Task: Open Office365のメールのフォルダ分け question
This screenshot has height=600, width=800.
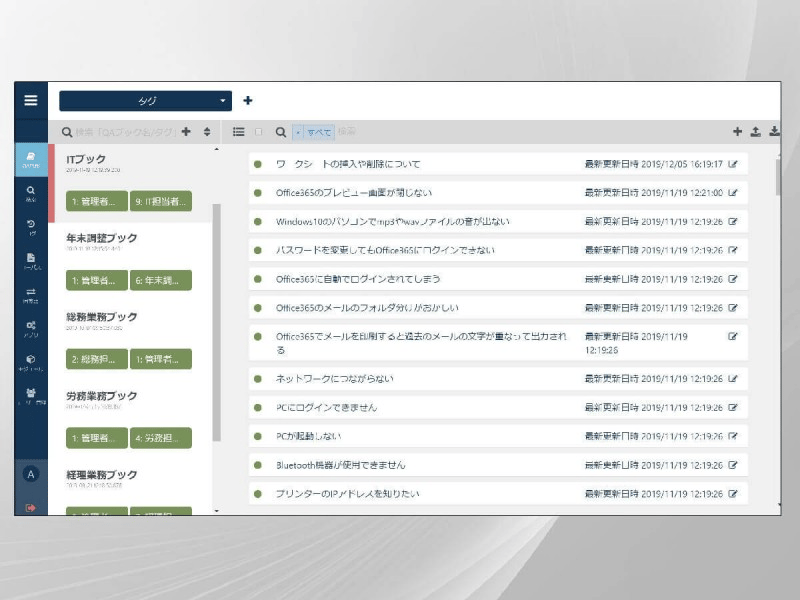Action: pos(367,308)
